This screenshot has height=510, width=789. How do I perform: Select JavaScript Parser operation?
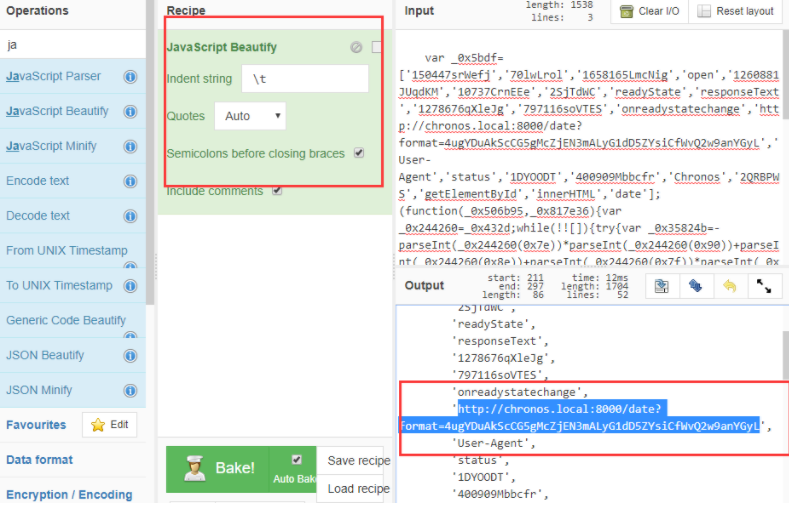(x=73, y=76)
